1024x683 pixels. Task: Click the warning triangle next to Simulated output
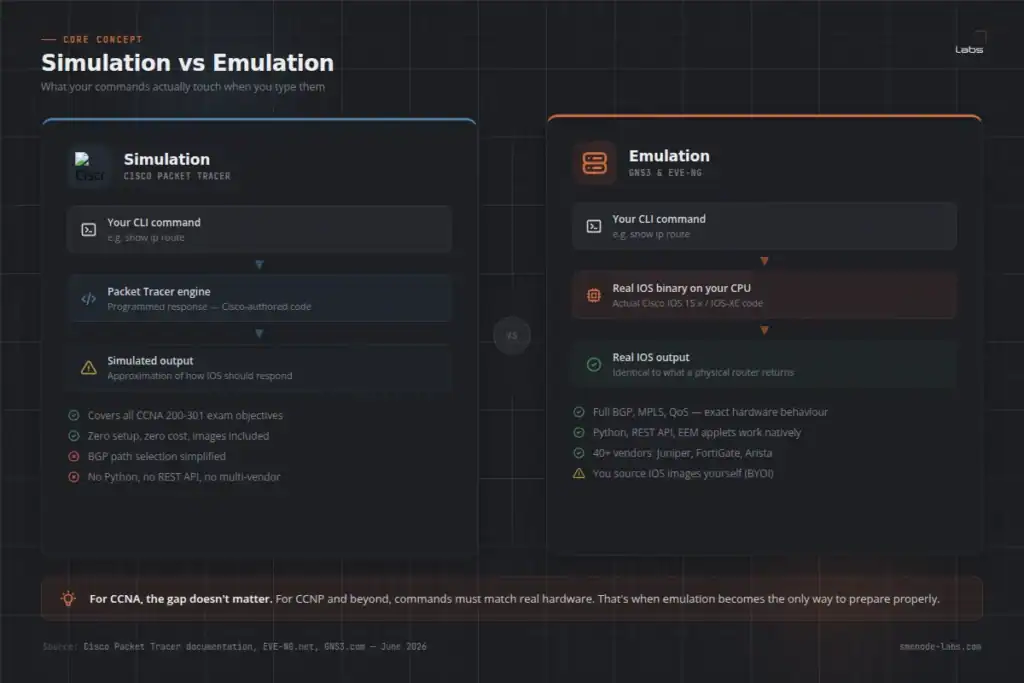(x=88, y=368)
